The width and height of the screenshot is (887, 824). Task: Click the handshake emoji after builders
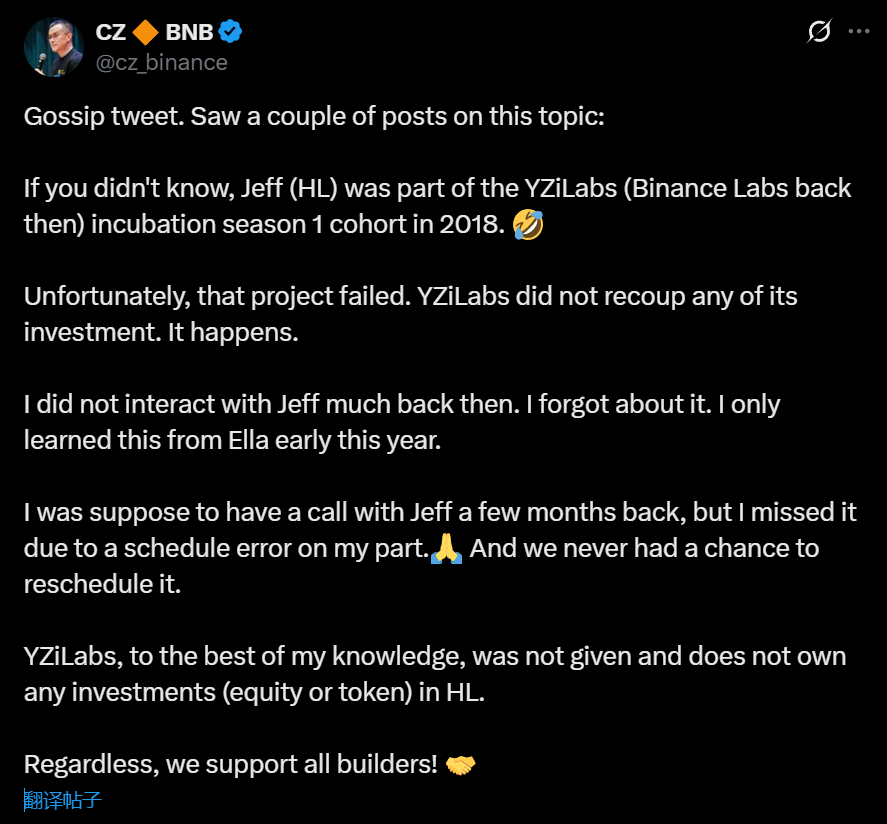(460, 765)
